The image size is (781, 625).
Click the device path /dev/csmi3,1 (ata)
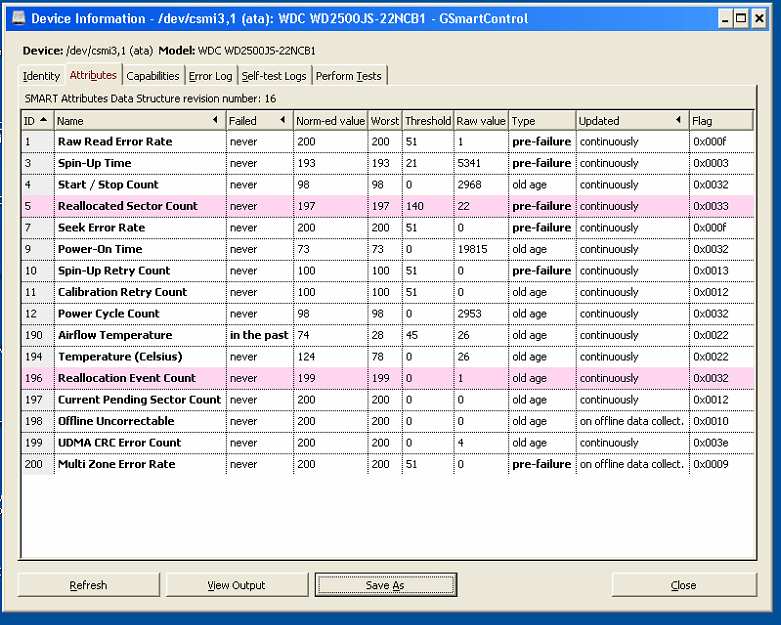(x=109, y=51)
